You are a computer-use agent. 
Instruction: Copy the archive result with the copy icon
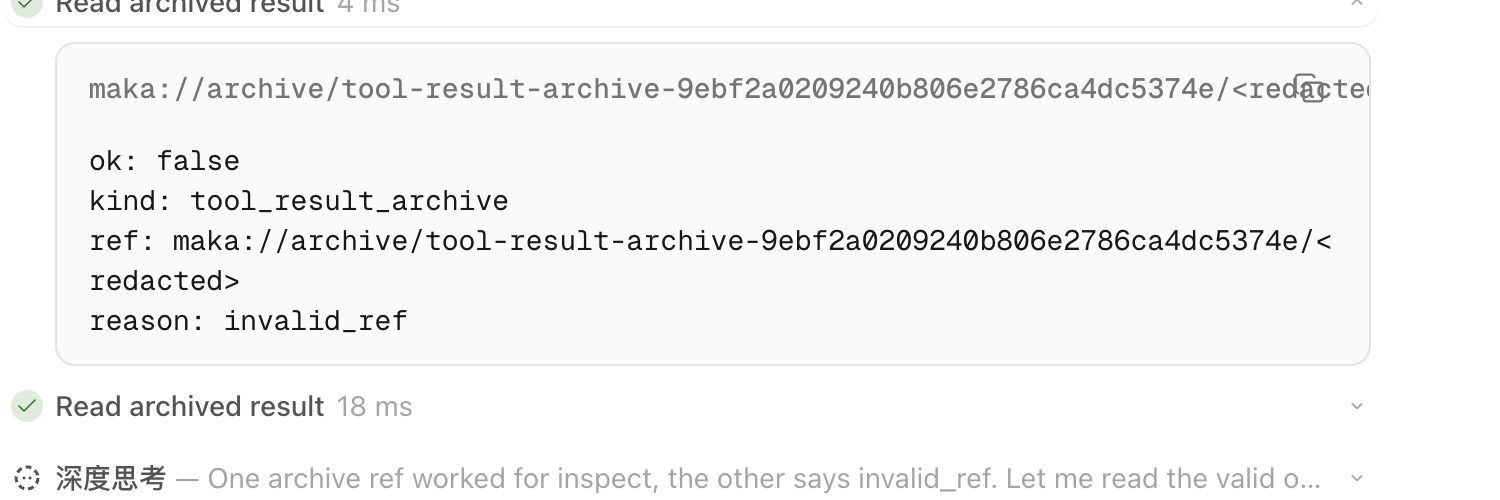pos(1309,88)
